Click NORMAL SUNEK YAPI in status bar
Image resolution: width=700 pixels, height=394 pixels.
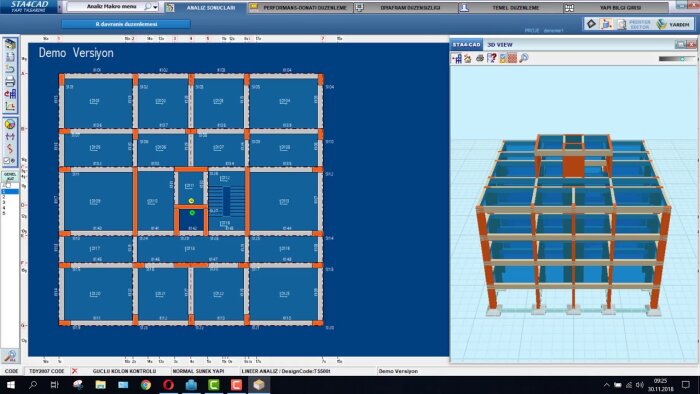(x=198, y=371)
